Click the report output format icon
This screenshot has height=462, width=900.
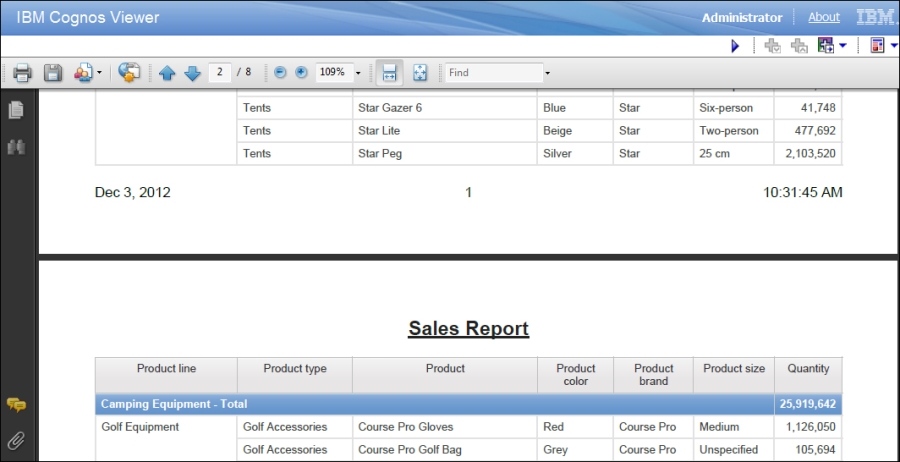878,46
